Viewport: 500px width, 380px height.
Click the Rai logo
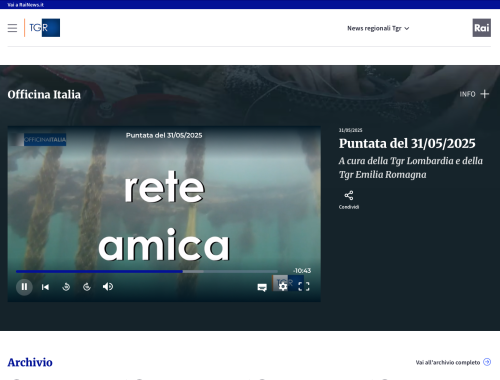[482, 28]
